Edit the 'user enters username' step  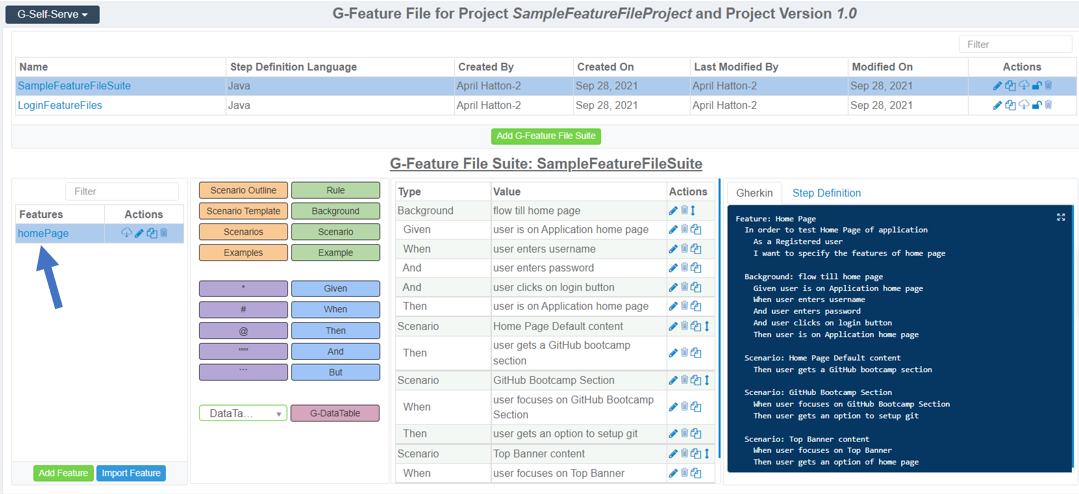point(673,249)
